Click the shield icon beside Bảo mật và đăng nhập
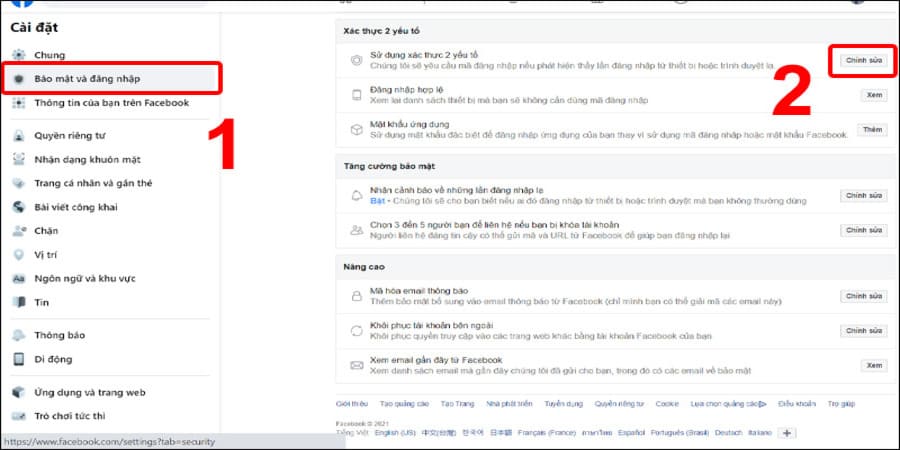The width and height of the screenshot is (900, 450). 19,79
